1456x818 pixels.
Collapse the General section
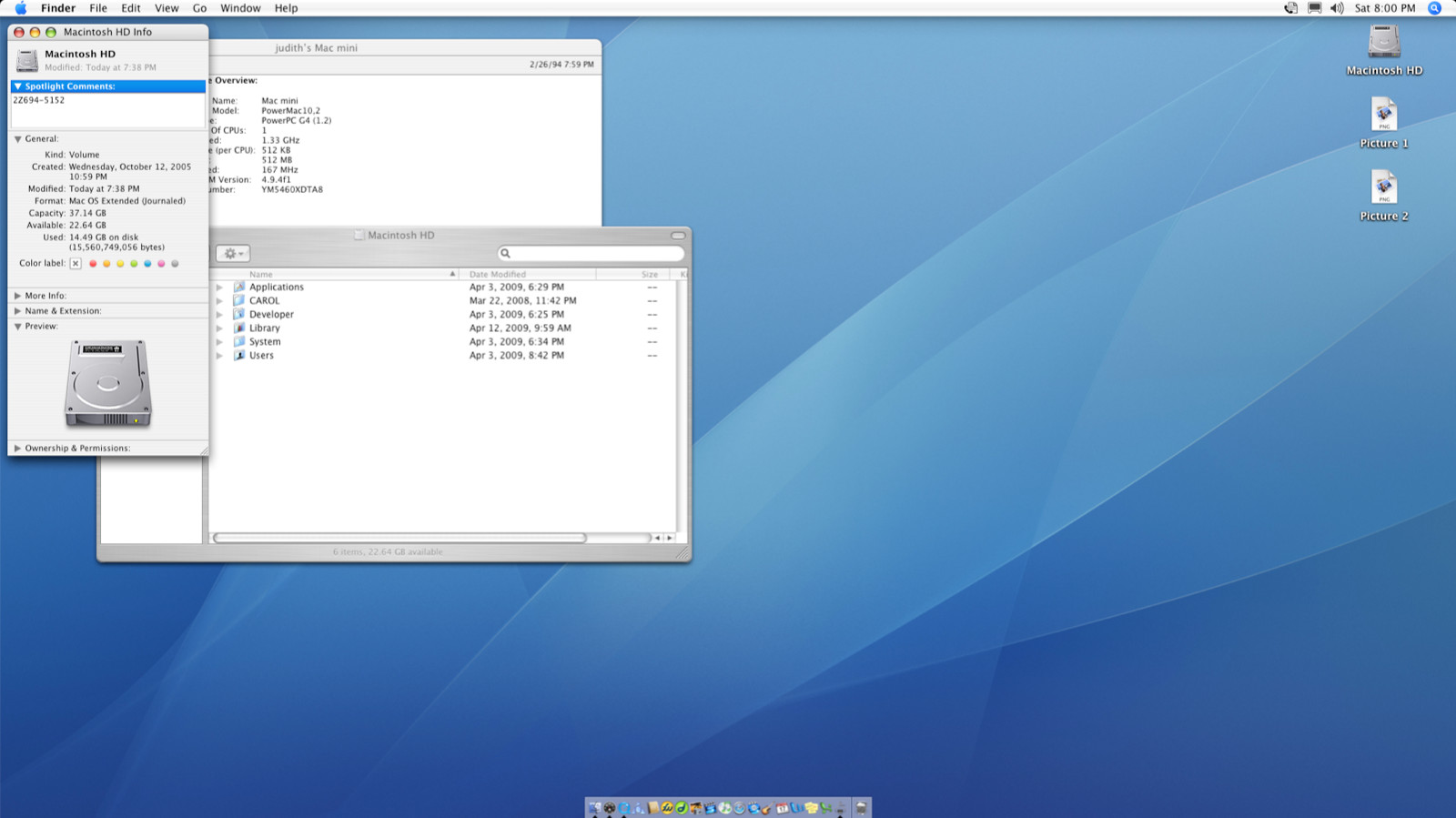pyautogui.click(x=17, y=139)
